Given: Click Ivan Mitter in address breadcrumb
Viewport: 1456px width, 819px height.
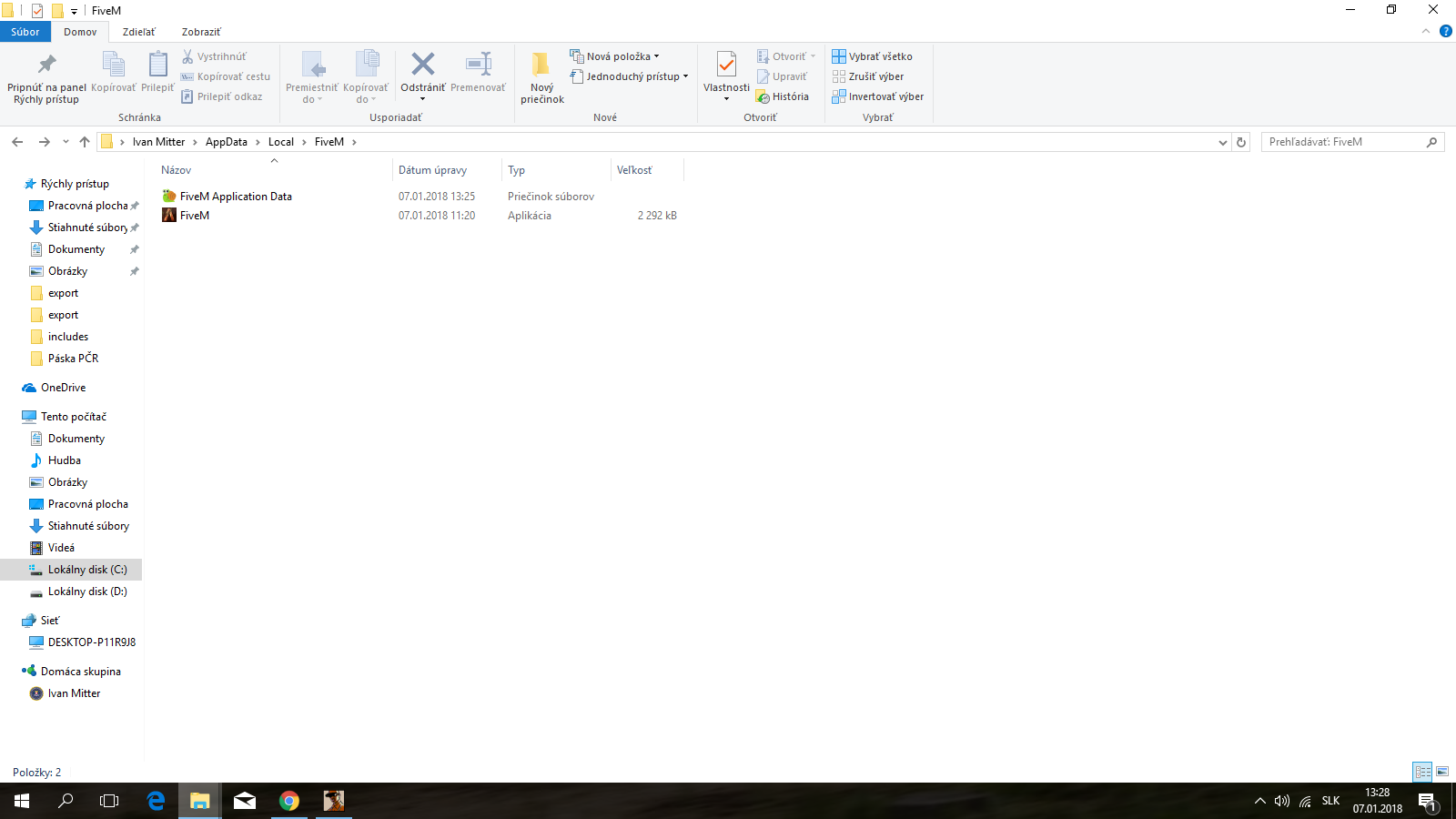Looking at the screenshot, I should coord(158,142).
